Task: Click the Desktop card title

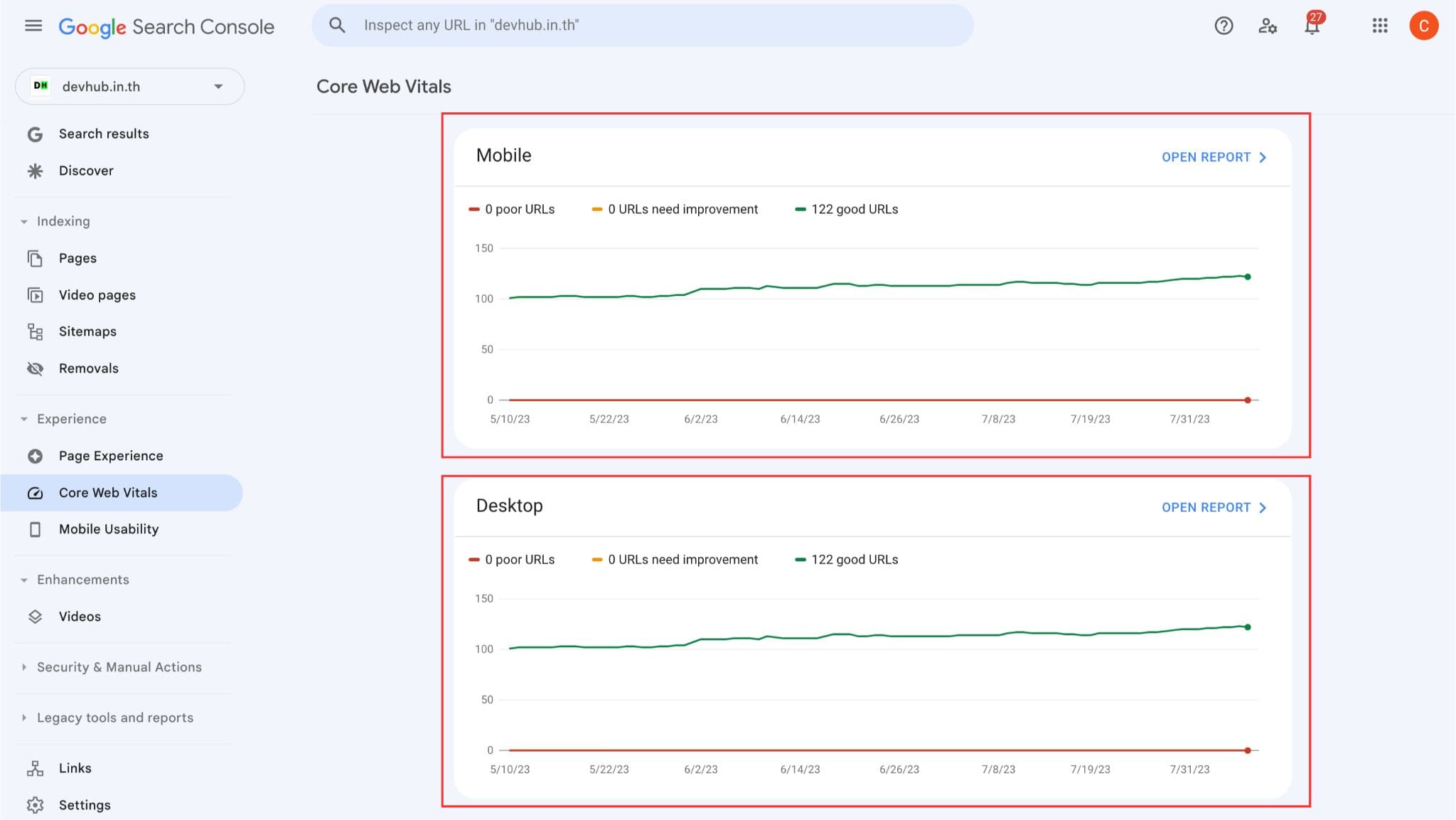Action: [x=509, y=506]
